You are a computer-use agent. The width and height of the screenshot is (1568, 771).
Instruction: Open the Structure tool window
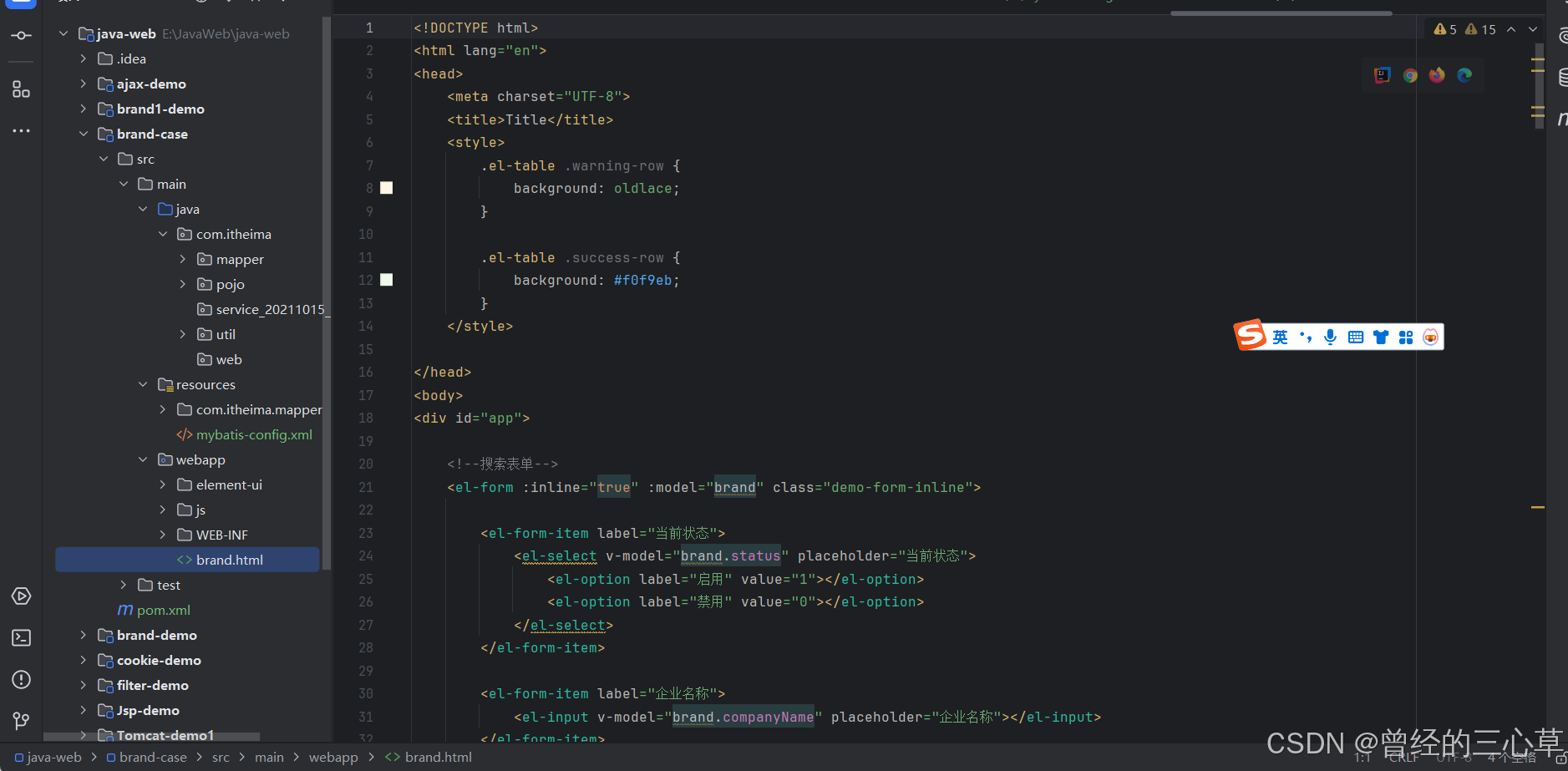point(21,89)
